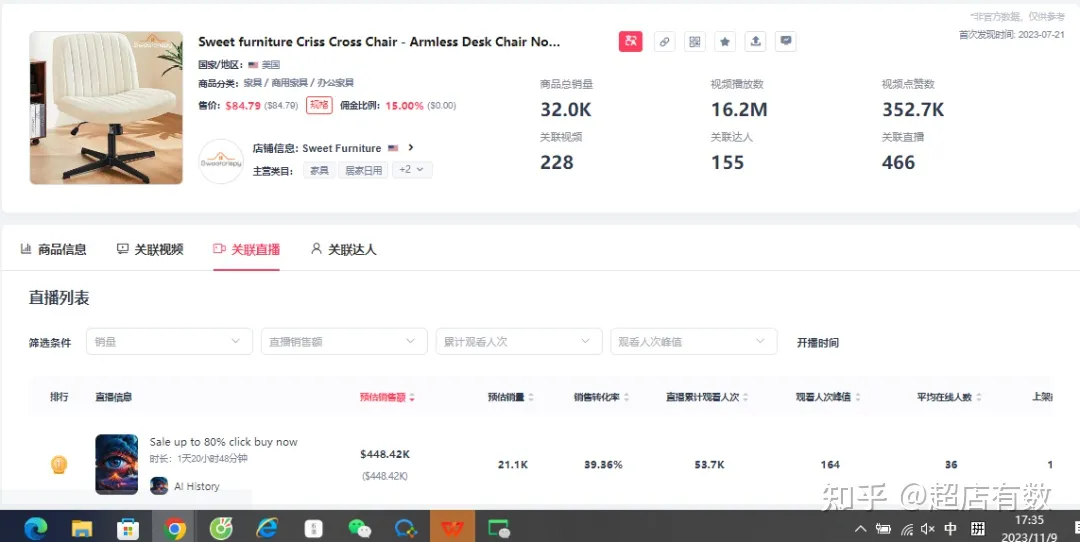This screenshot has width=1080, height=542.
Task: Select the 关联直播 tab
Action: click(247, 249)
